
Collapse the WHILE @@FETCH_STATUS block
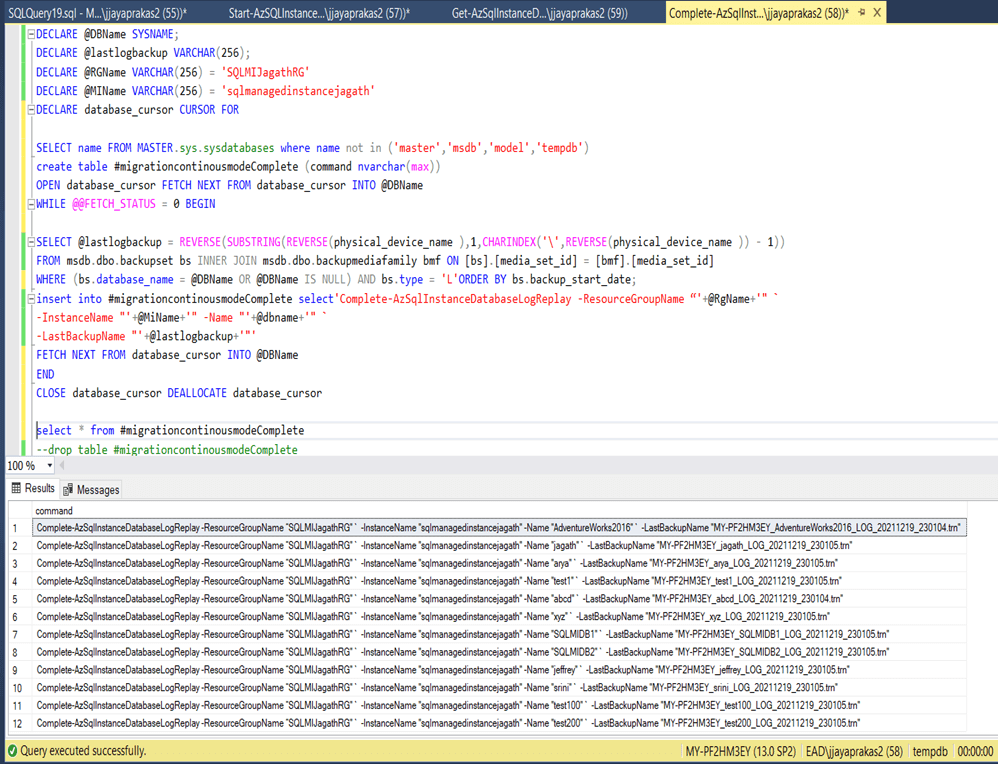click(x=31, y=204)
